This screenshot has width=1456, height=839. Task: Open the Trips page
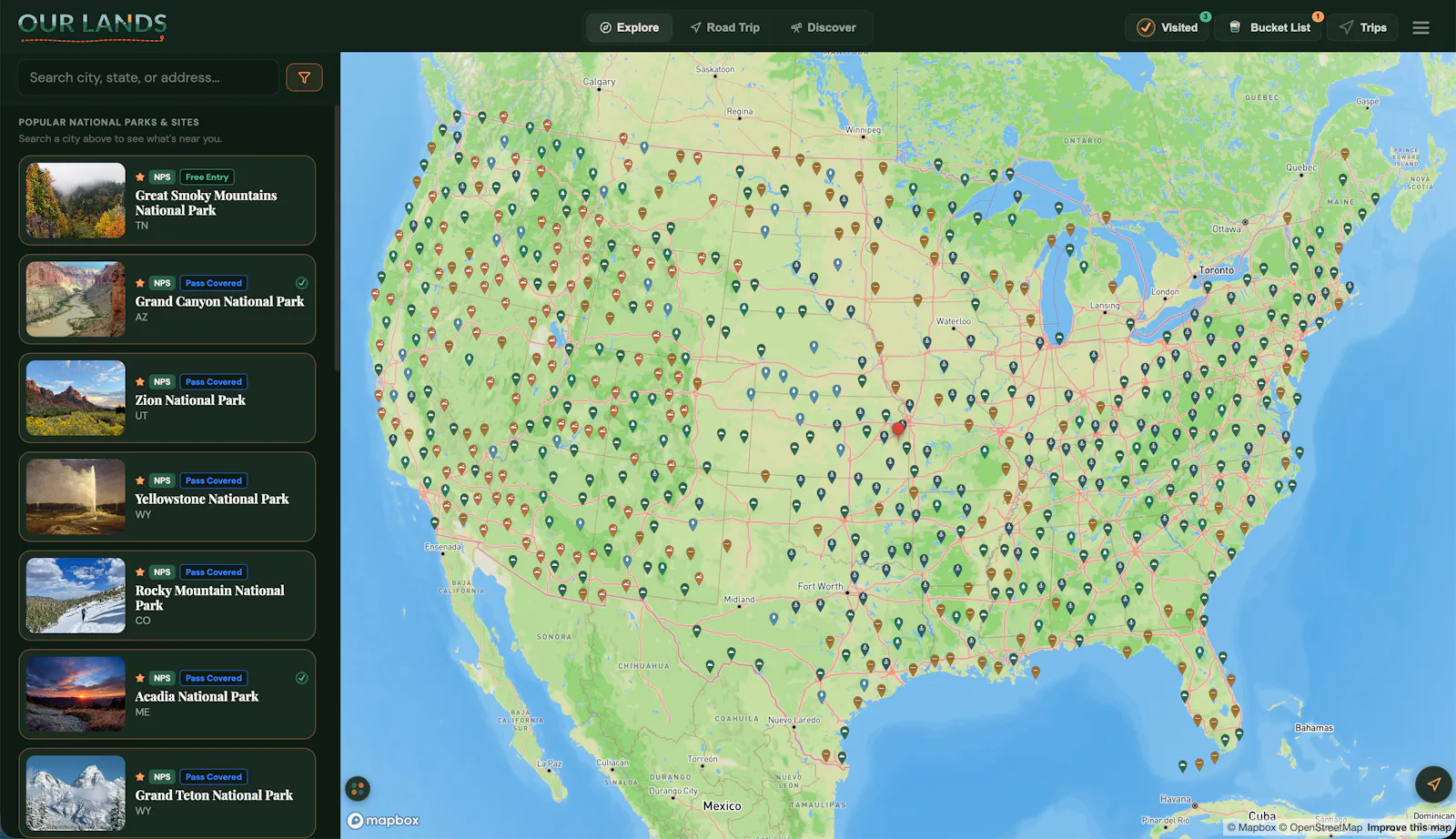pos(1362,27)
